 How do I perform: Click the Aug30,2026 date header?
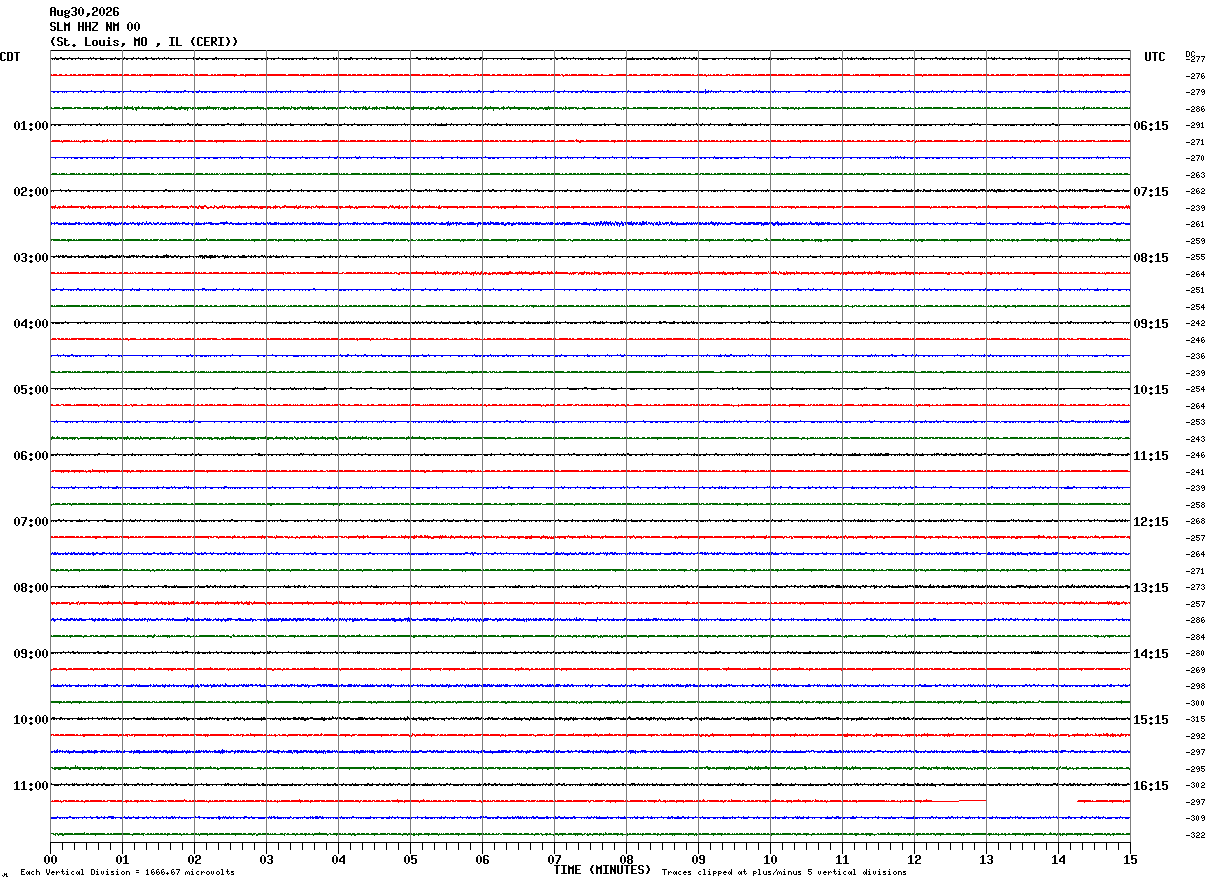click(84, 12)
